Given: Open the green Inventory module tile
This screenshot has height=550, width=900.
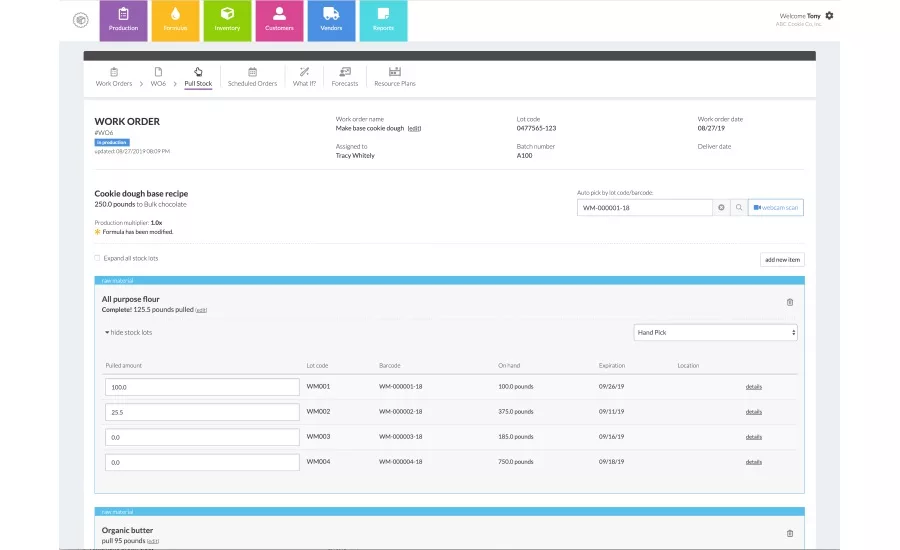Looking at the screenshot, I should 227,21.
